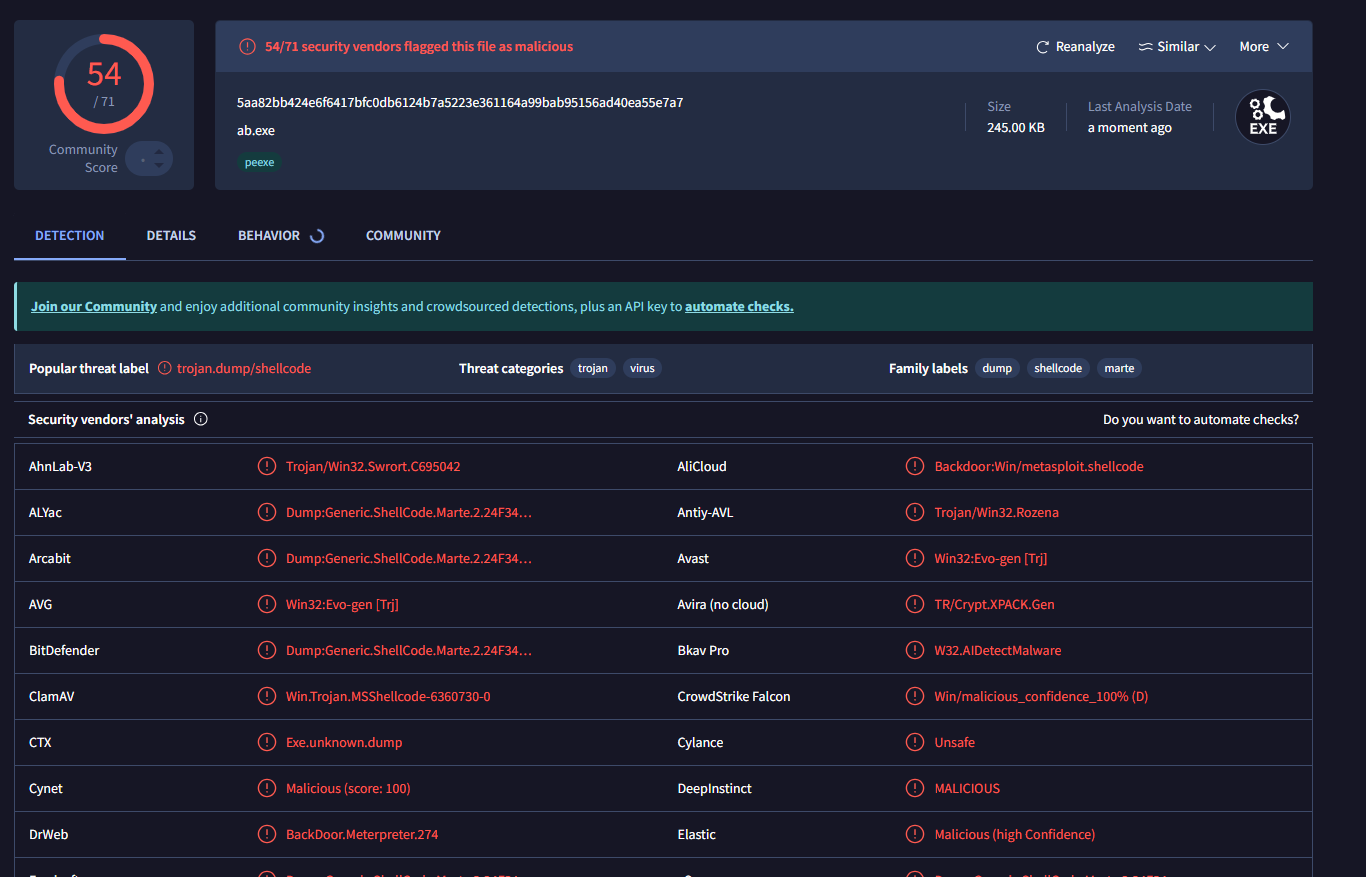Viewport: 1366px width, 877px height.
Task: Click the alert icon in Cynet row
Action: [x=267, y=788]
